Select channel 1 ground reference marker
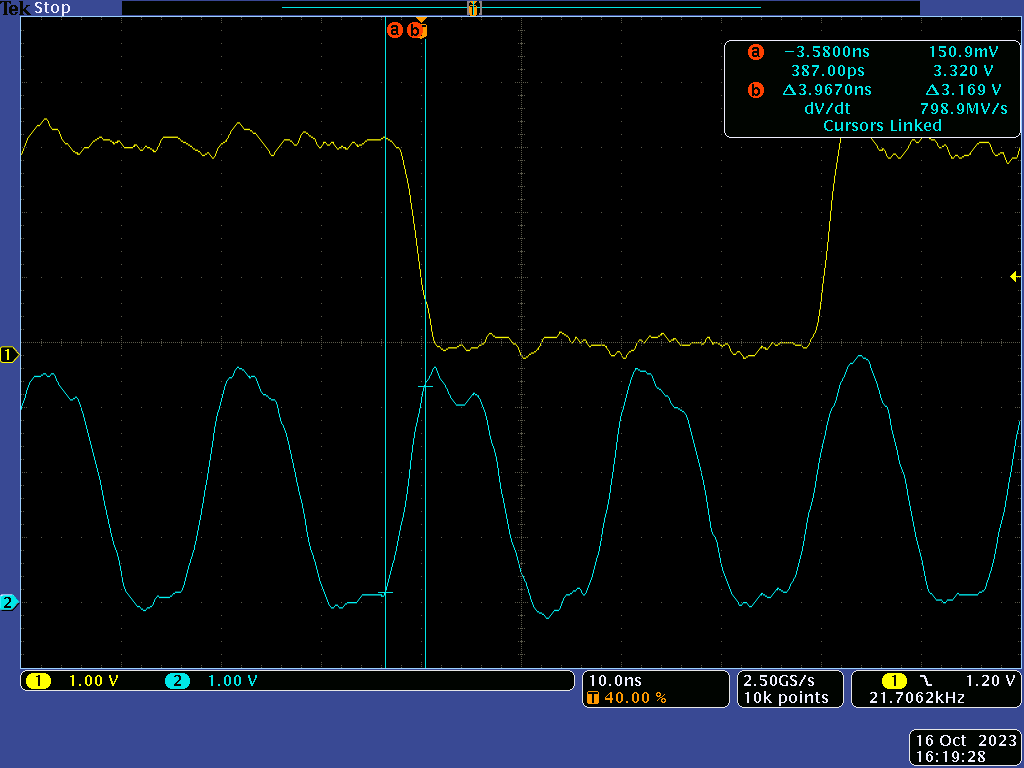 [9, 355]
